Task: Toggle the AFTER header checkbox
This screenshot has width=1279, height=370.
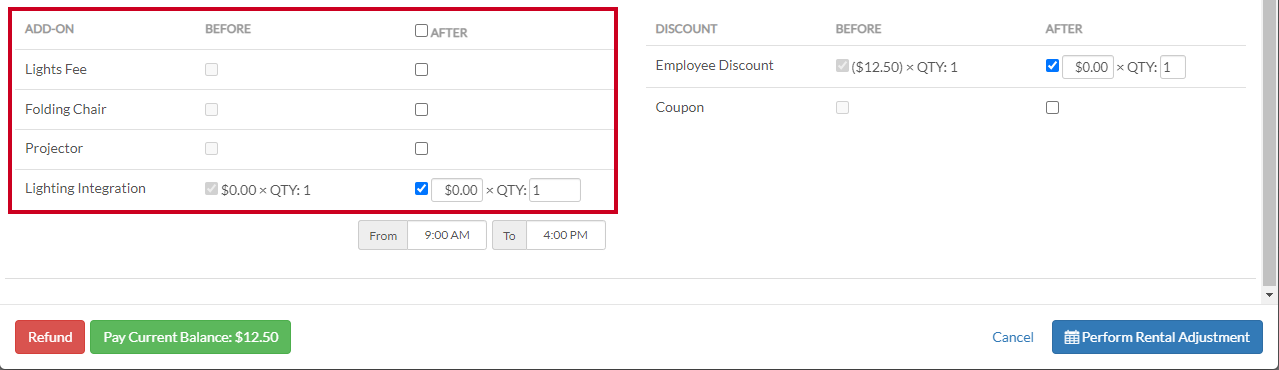Action: [421, 30]
